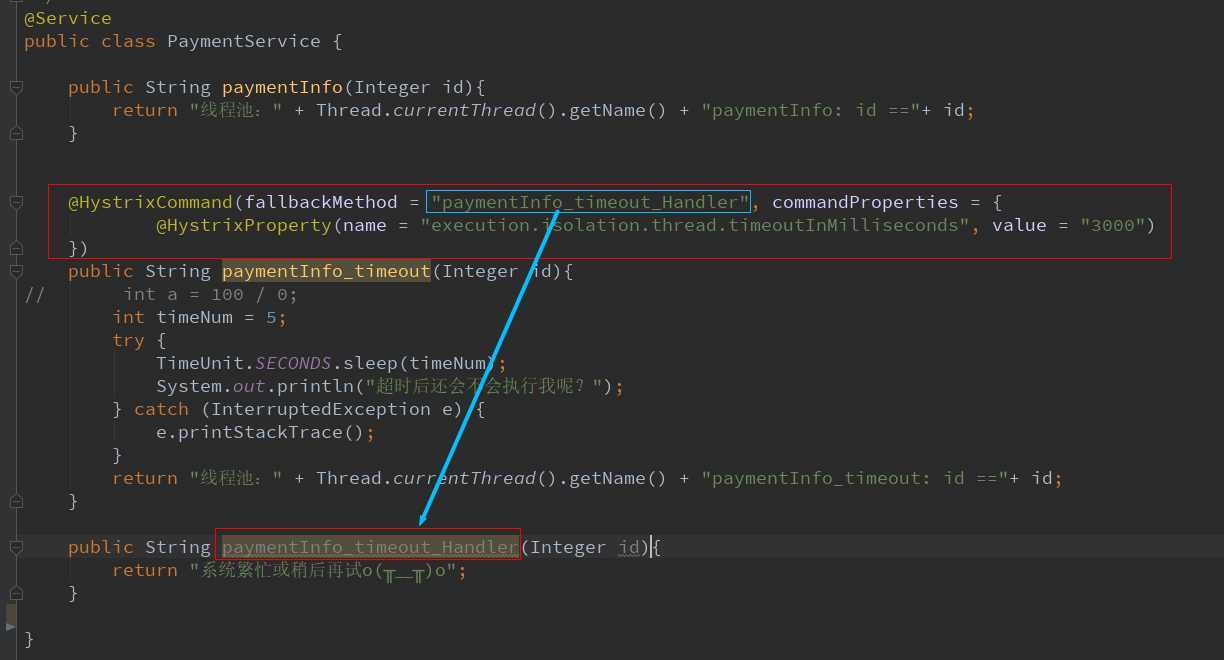This screenshot has width=1224, height=660.
Task: Click fold end marker closing paymentInfo_timeout method
Action: coord(16,501)
